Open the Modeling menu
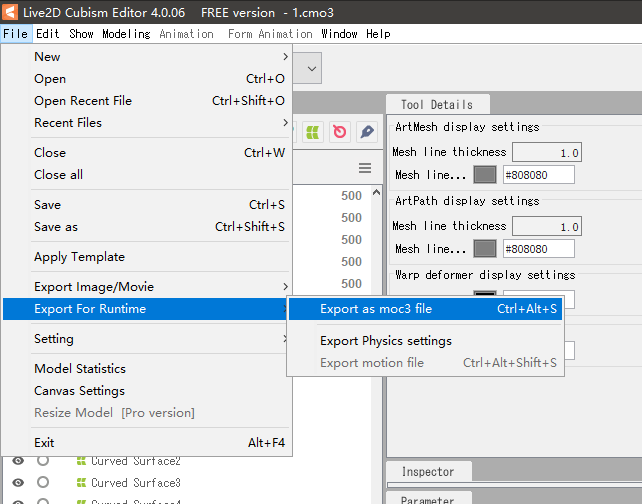642x504 pixels. tap(126, 34)
